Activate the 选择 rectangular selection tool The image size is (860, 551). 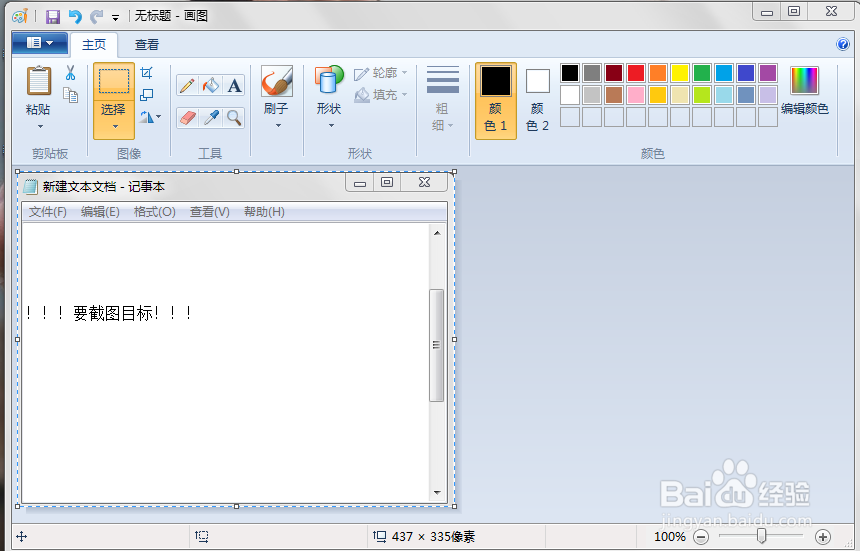click(x=114, y=82)
